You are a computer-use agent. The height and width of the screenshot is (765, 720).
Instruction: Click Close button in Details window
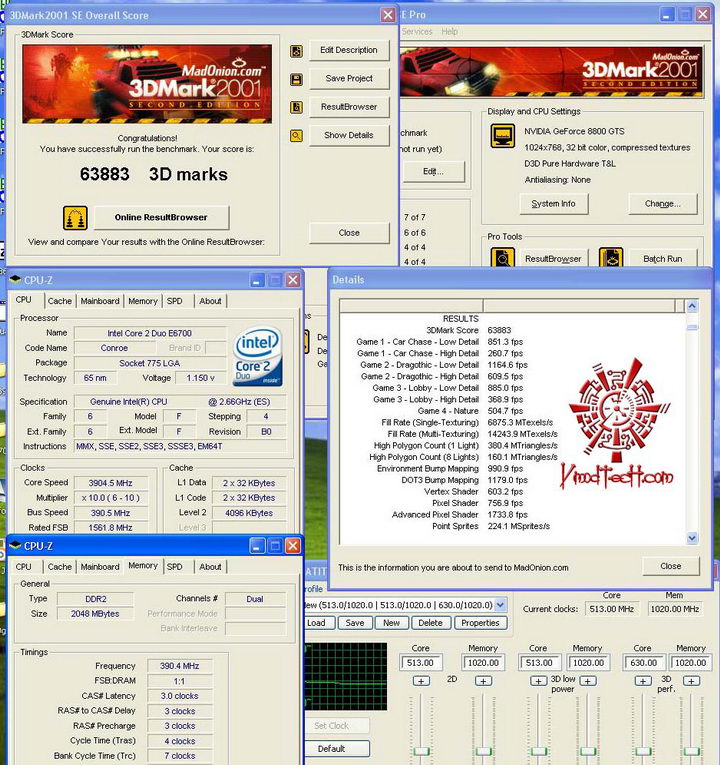[671, 566]
